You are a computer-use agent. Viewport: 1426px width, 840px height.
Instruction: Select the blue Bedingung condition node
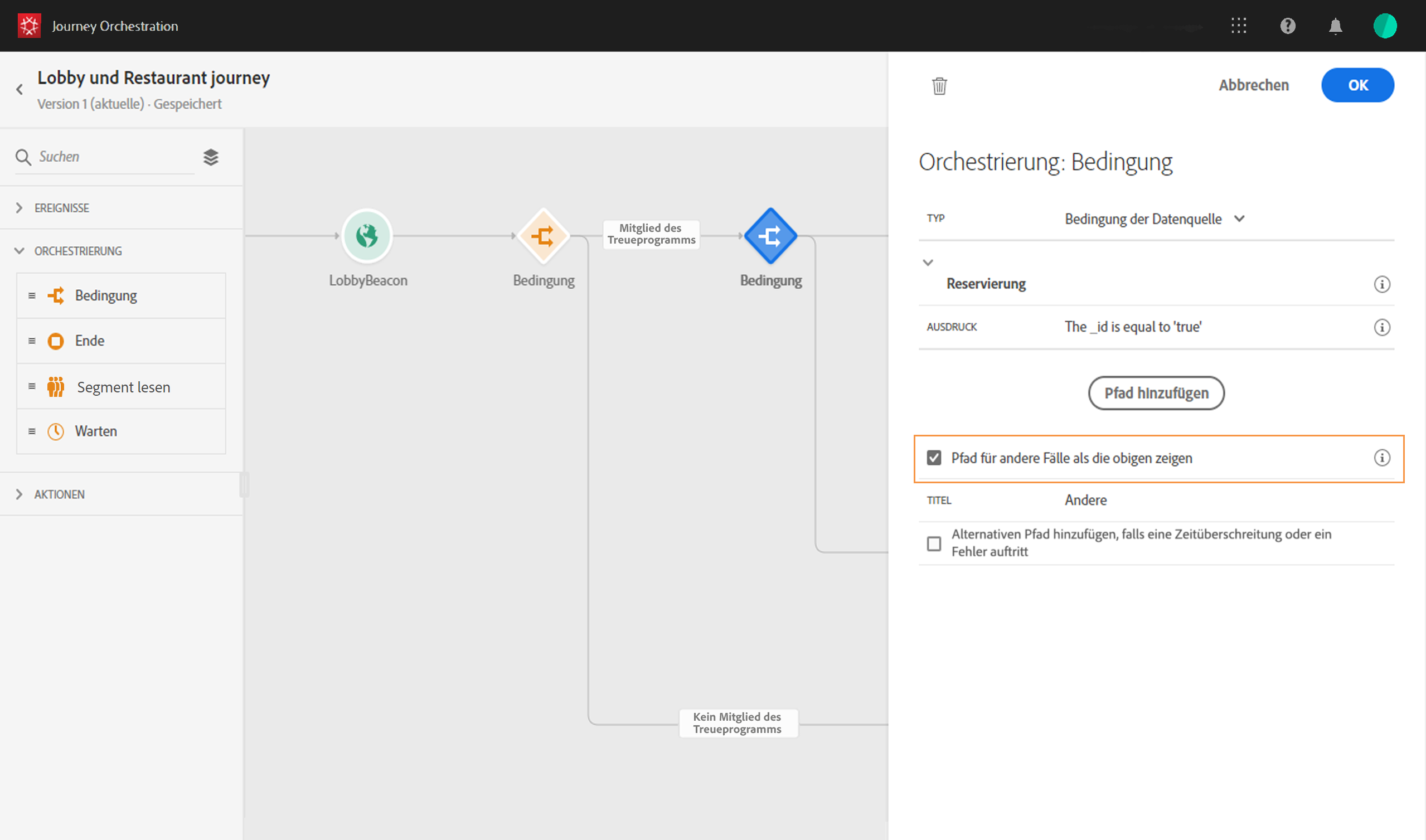coord(770,235)
